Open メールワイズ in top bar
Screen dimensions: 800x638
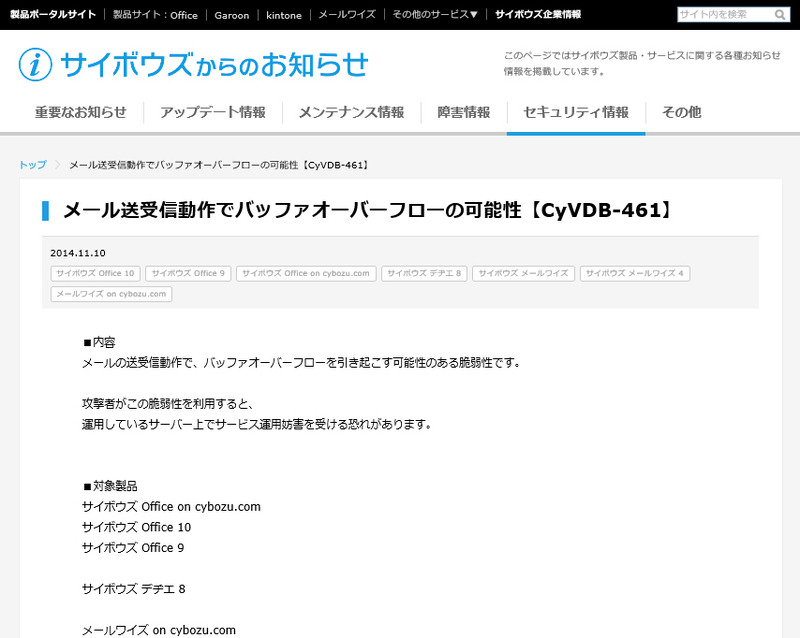pos(346,15)
